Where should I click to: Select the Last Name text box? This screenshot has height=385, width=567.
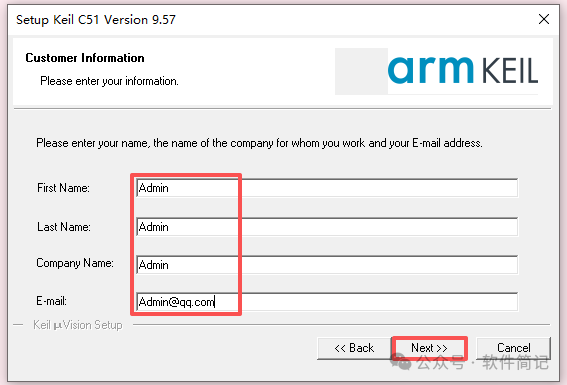tap(327, 227)
